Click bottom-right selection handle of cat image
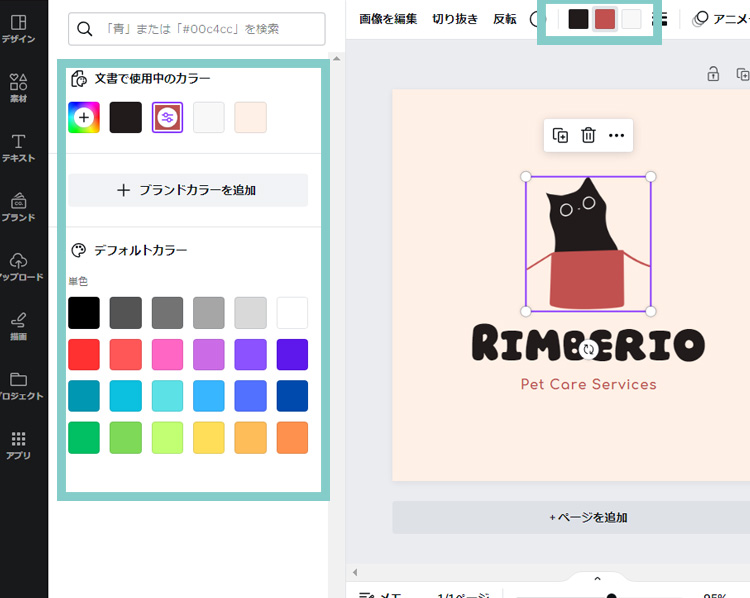Viewport: 750px width, 598px height. tap(651, 311)
